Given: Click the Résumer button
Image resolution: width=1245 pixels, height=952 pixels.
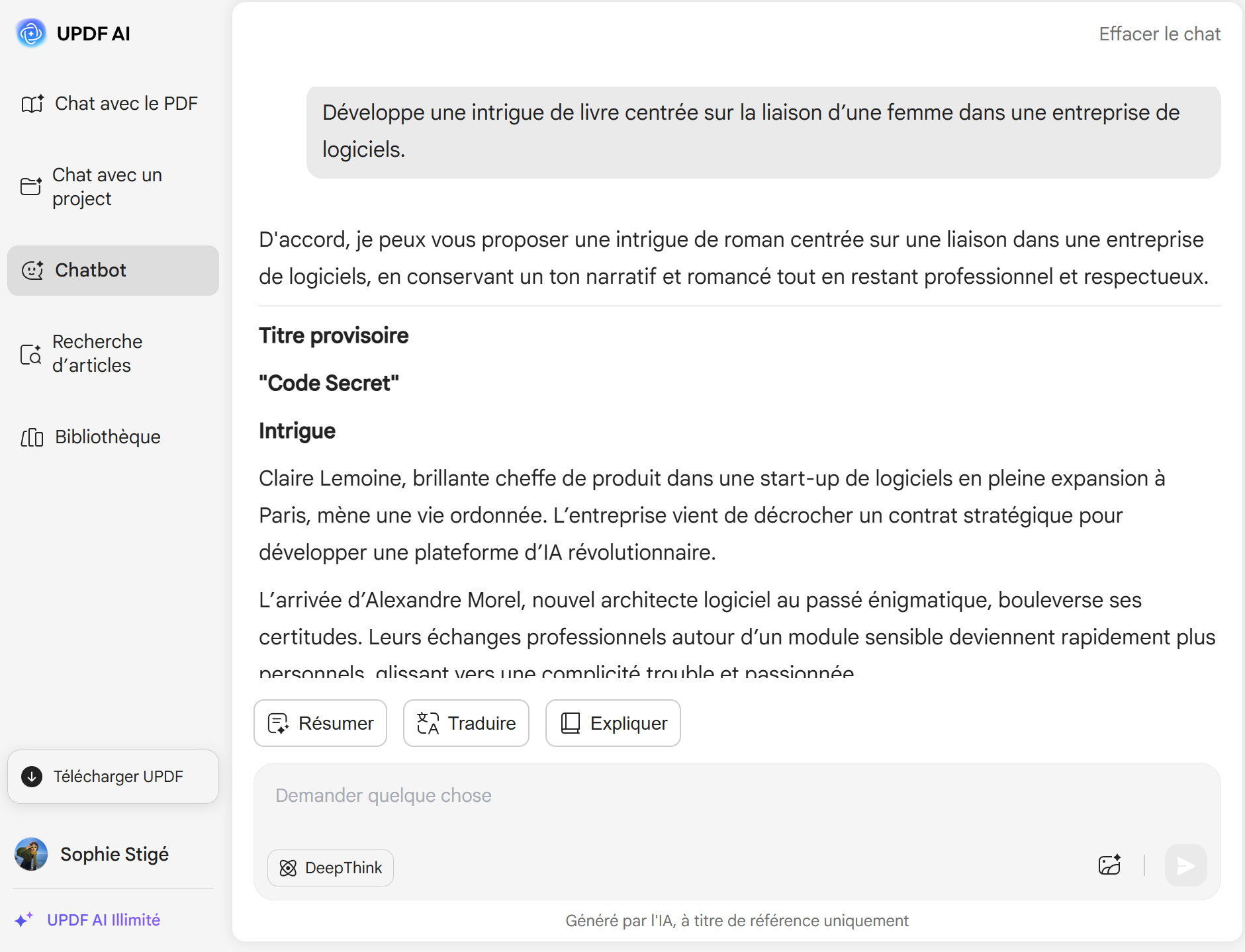Looking at the screenshot, I should [320, 723].
